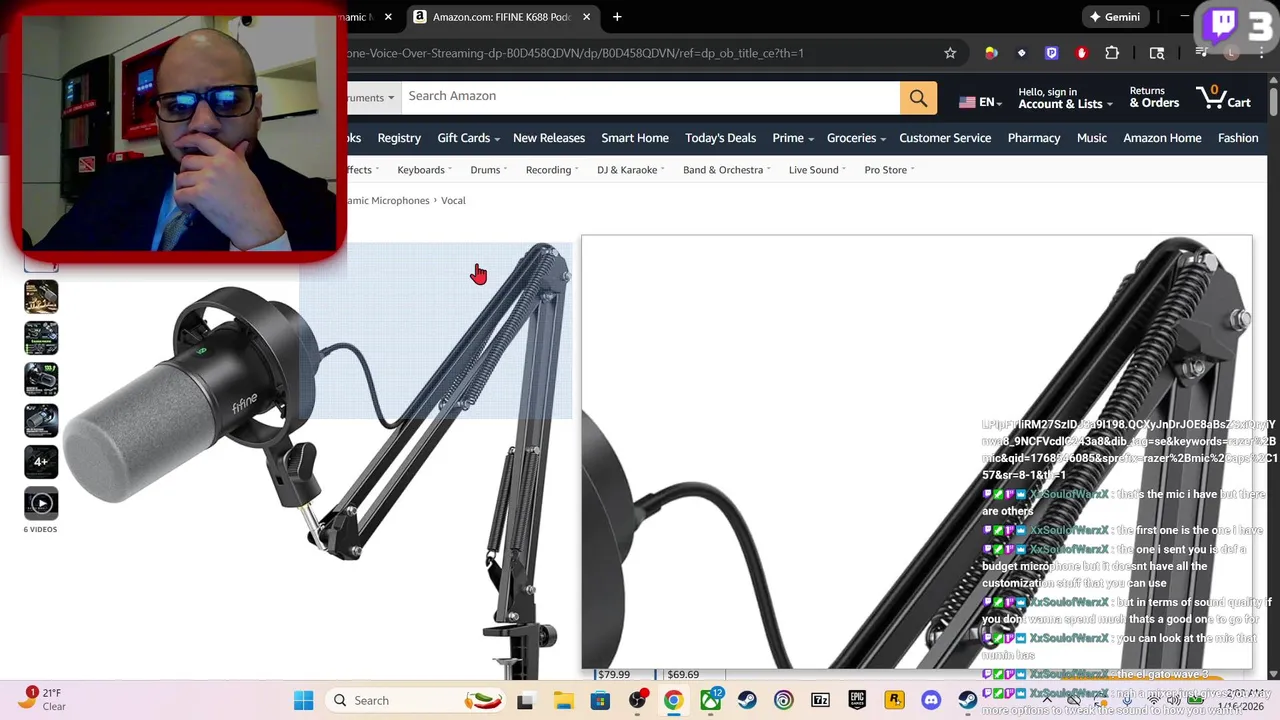Open Today's Deals
Screen dimensions: 1280x720
click(x=720, y=138)
